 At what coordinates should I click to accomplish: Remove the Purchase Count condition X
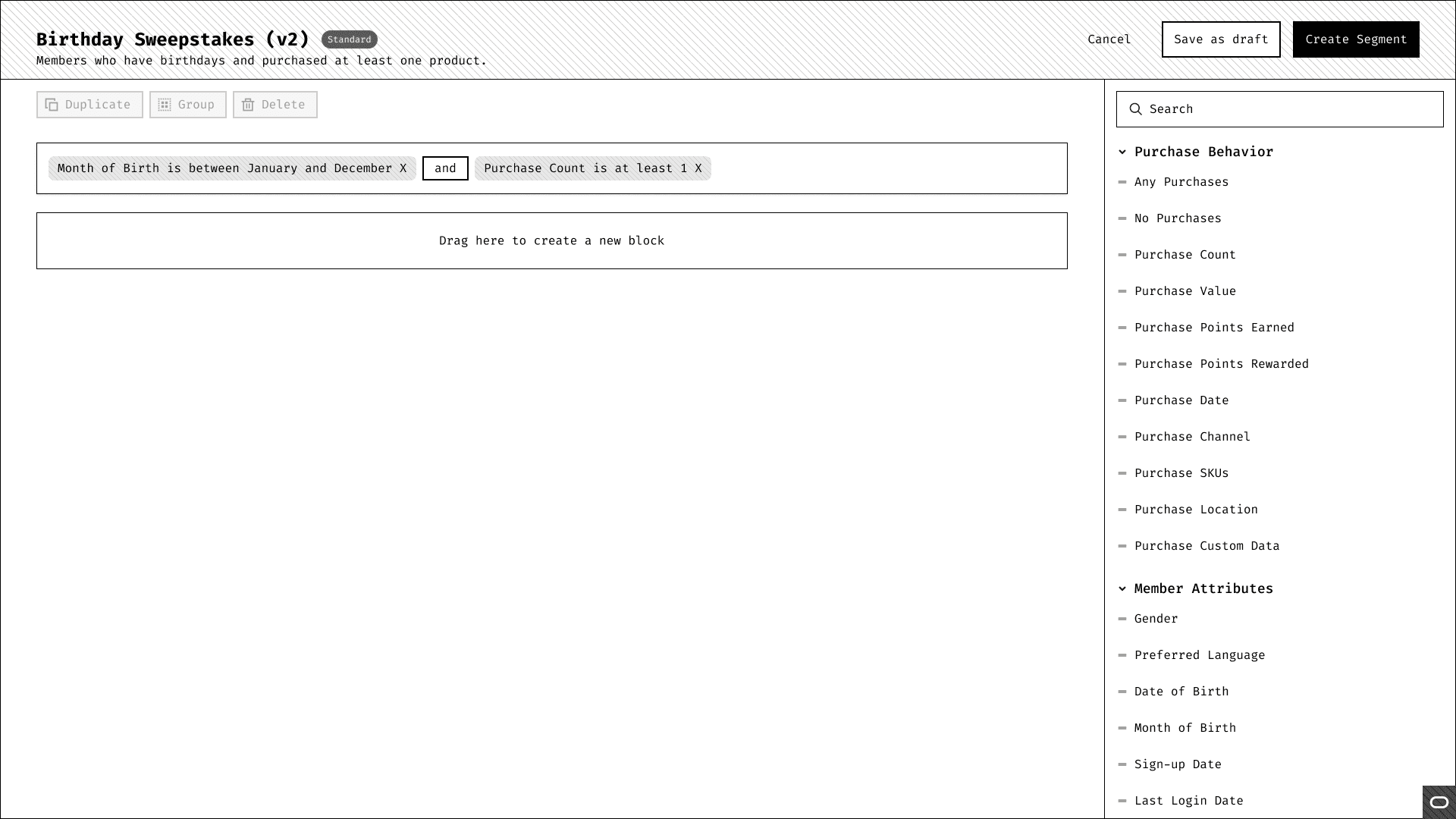point(698,168)
